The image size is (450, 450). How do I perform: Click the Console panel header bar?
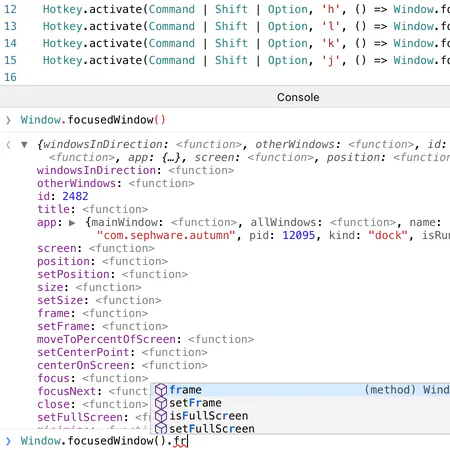(225, 97)
